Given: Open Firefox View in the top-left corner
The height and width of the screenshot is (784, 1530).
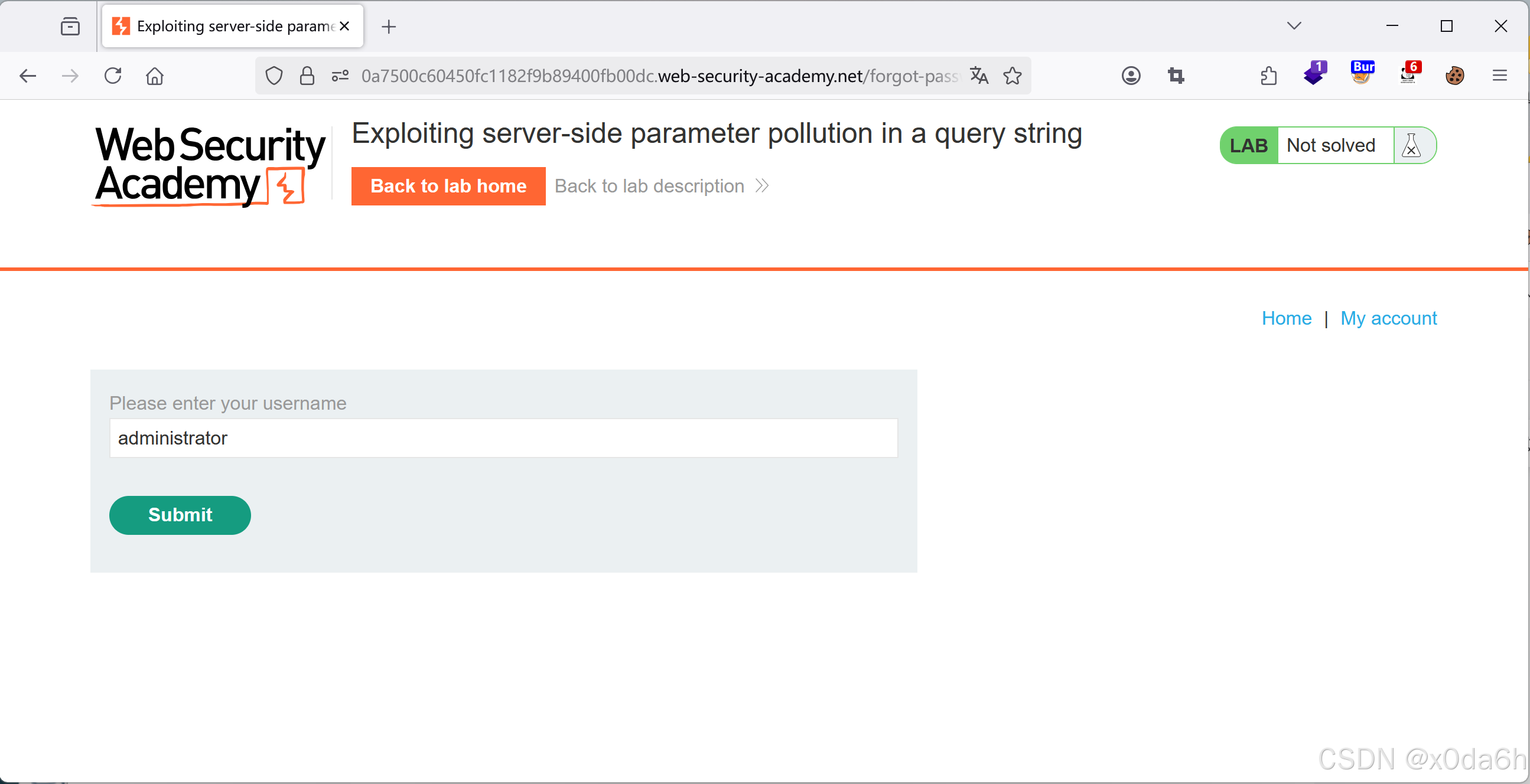Looking at the screenshot, I should 70,26.
